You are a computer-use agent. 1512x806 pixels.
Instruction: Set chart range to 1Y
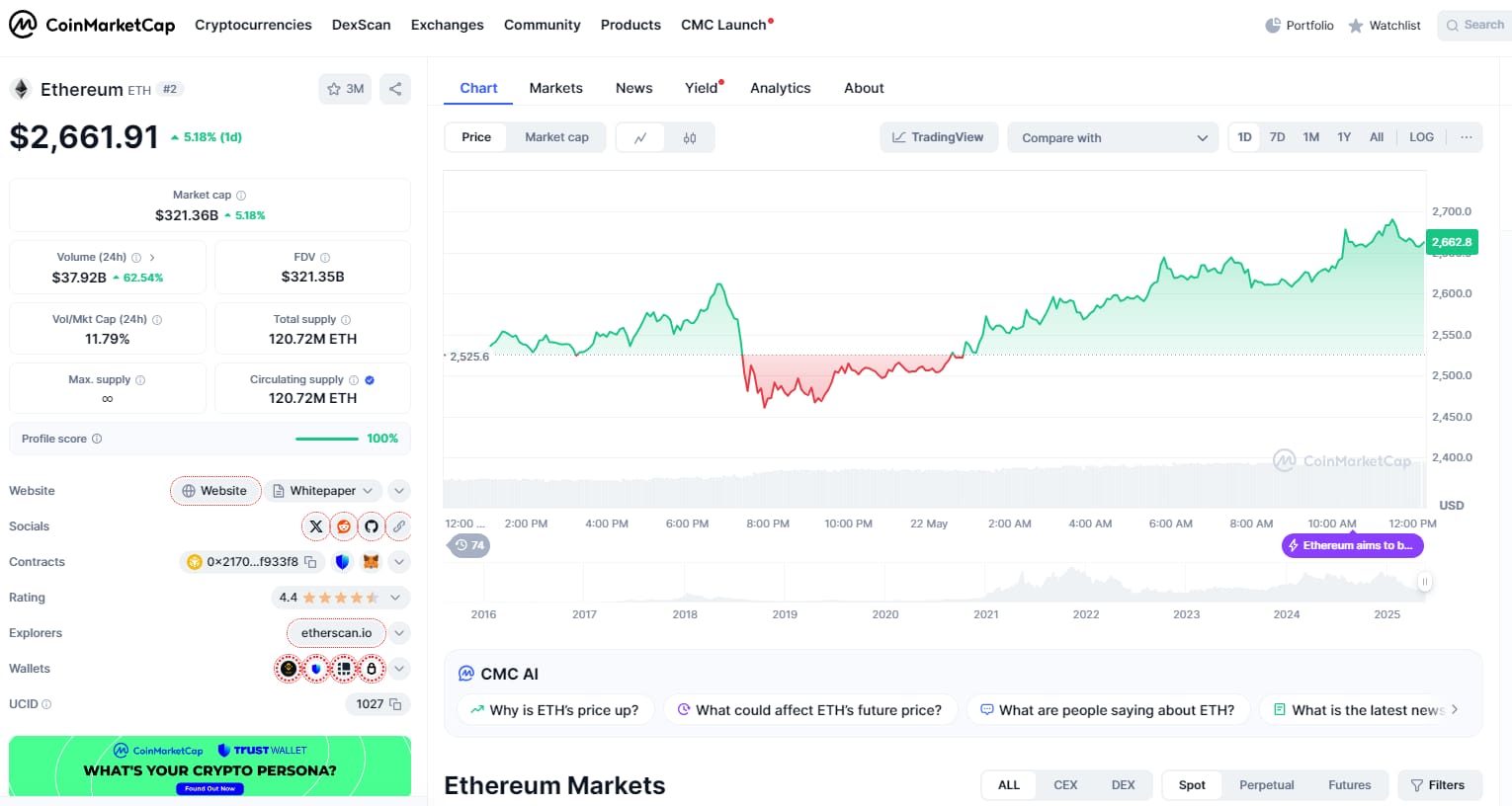(1344, 137)
